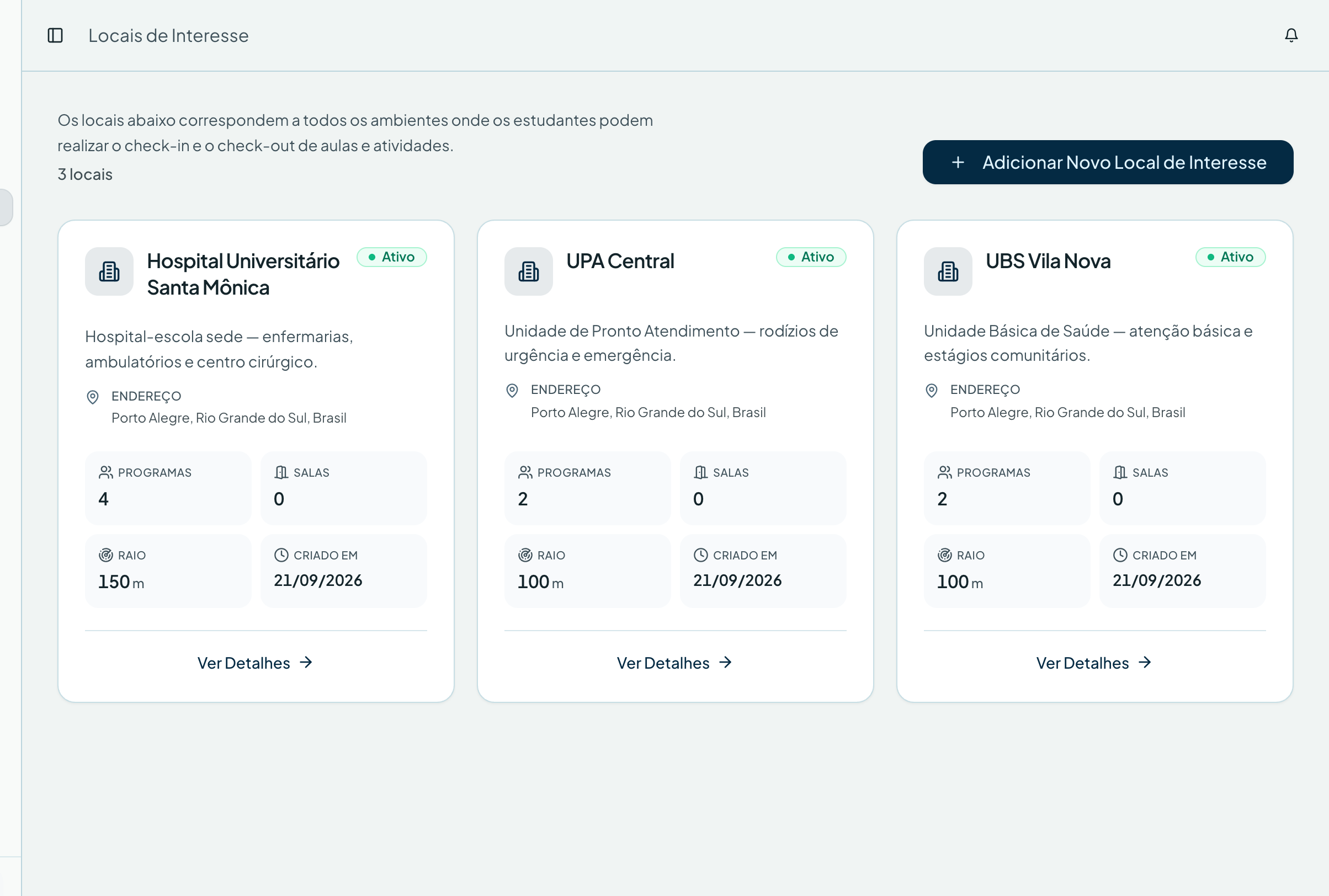Image resolution: width=1329 pixels, height=896 pixels.
Task: Click Ativo badge on Hospital Universitário card
Action: (x=391, y=257)
